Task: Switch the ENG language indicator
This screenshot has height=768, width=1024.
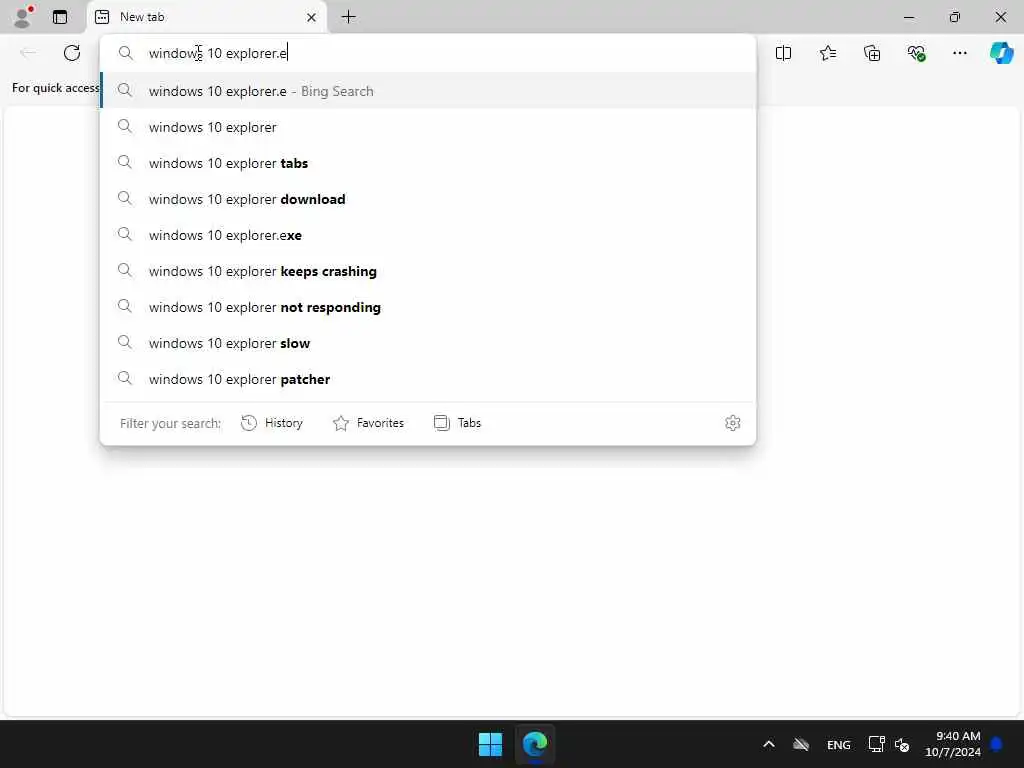Action: pyautogui.click(x=839, y=744)
